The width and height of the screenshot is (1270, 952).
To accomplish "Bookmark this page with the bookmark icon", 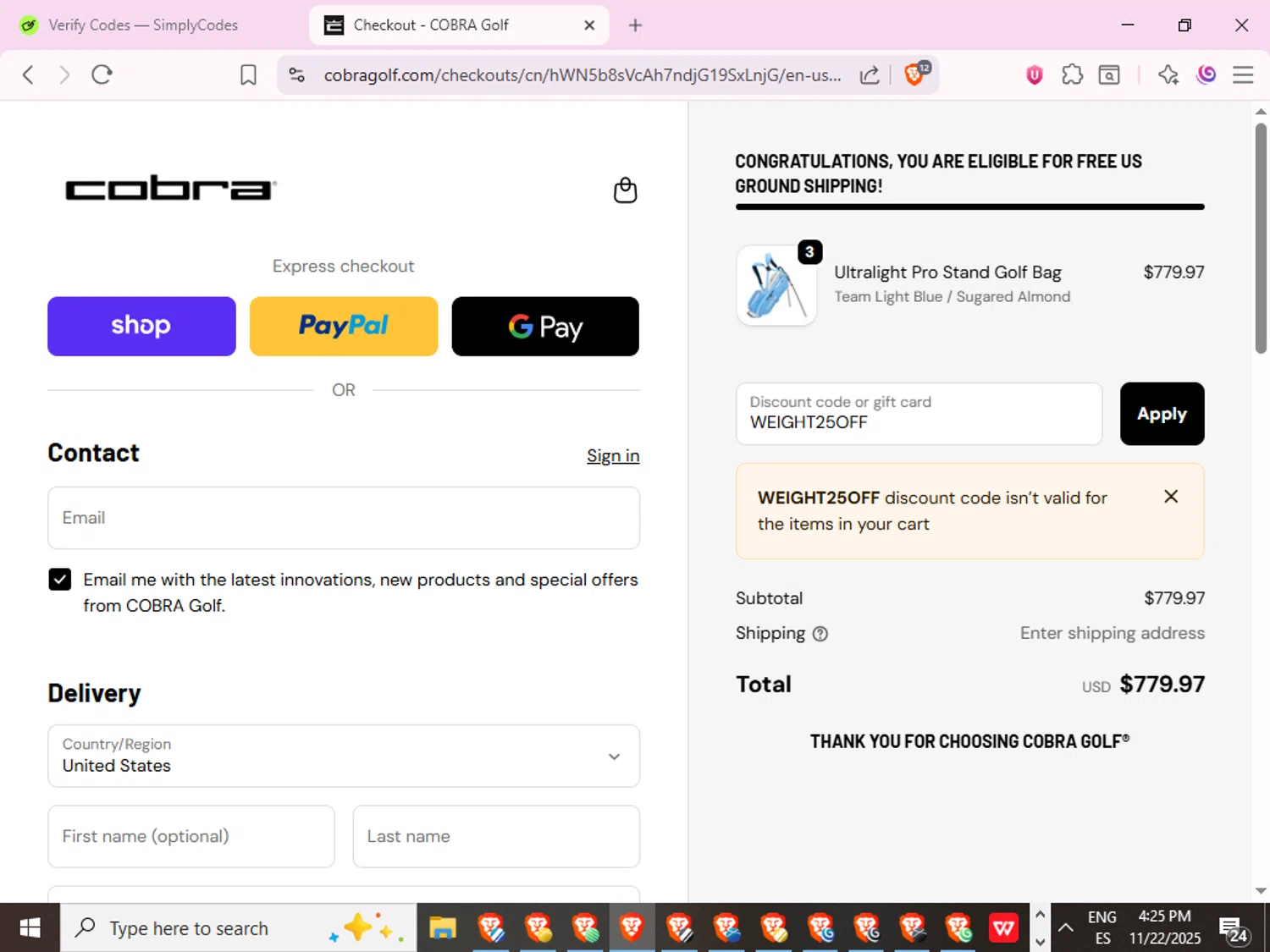I will (x=248, y=74).
